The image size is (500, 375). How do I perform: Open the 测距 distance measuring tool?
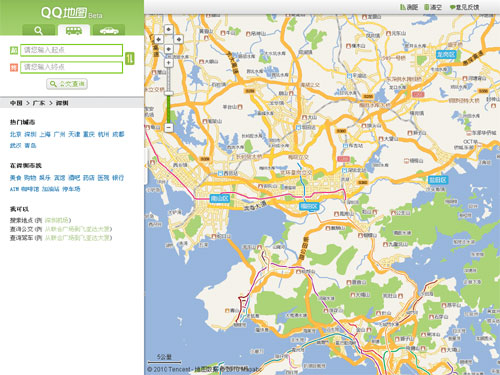(409, 7)
